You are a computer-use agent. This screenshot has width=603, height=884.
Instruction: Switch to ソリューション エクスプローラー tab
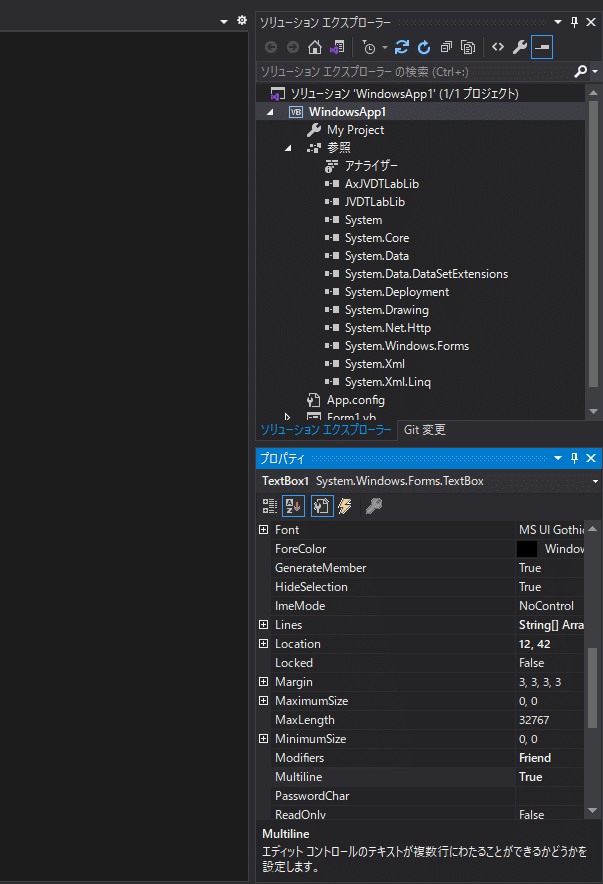point(326,430)
